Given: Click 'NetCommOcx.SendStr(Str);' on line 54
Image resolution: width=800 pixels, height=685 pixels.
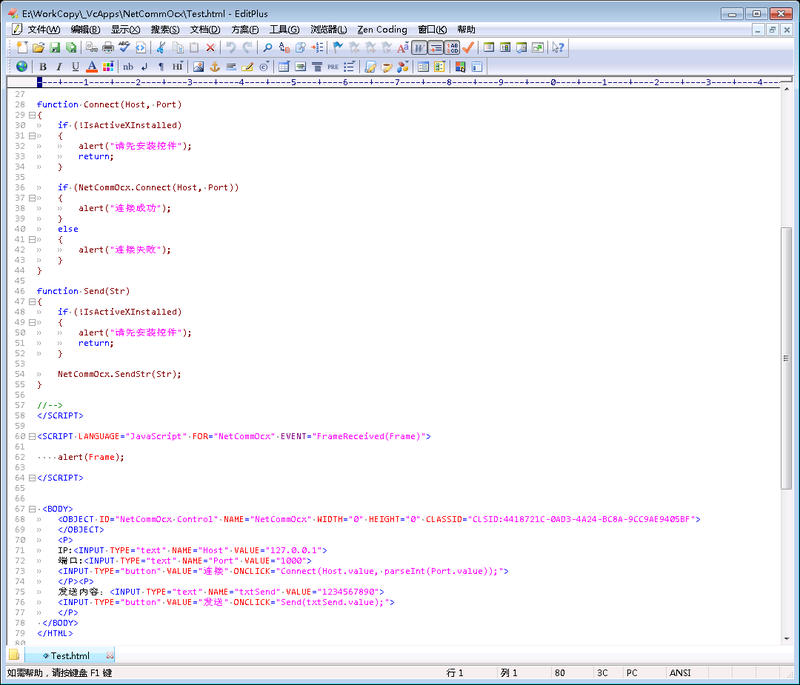Looking at the screenshot, I should [119, 374].
